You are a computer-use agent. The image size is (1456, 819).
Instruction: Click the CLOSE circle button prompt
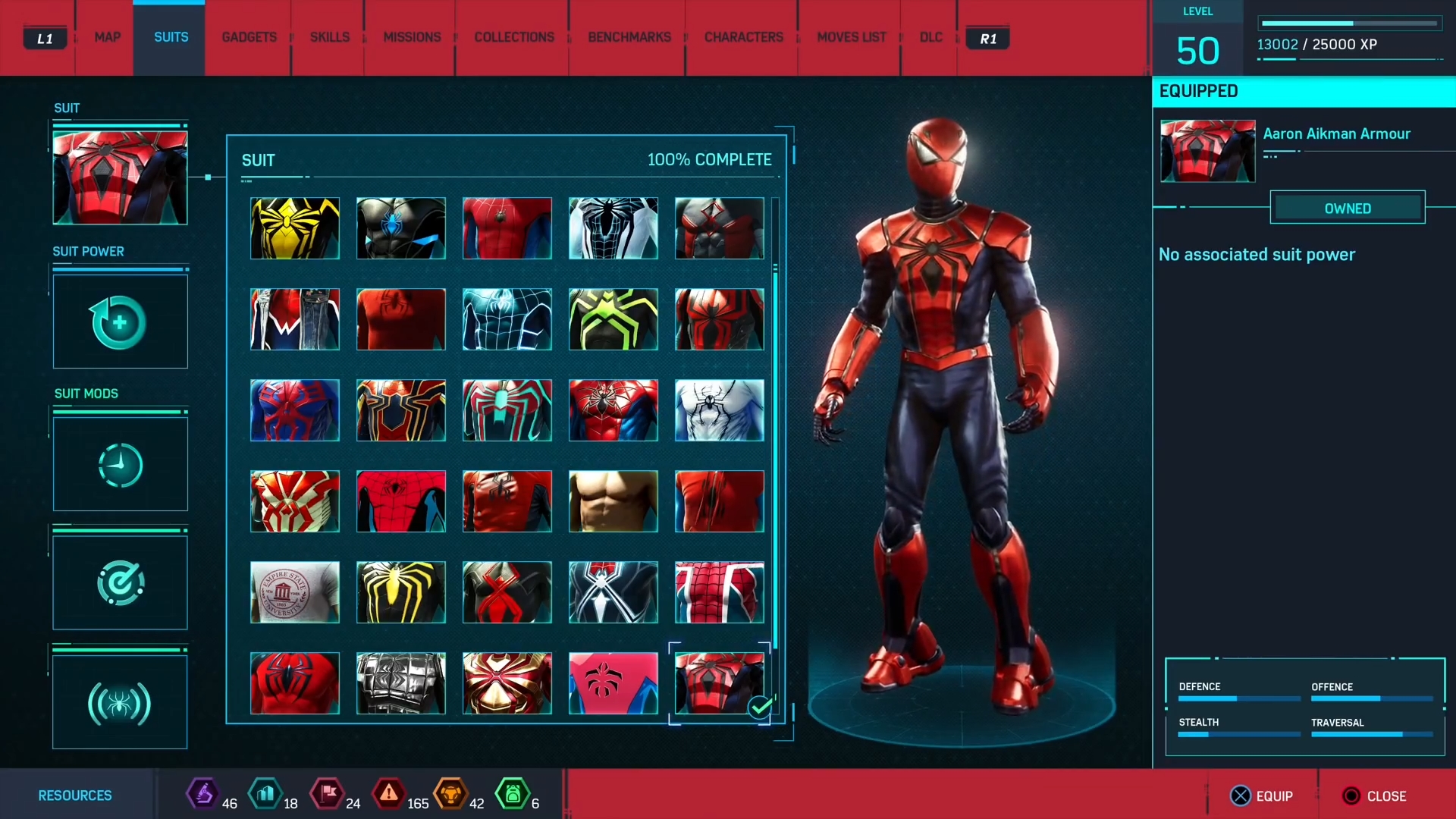(x=1373, y=796)
